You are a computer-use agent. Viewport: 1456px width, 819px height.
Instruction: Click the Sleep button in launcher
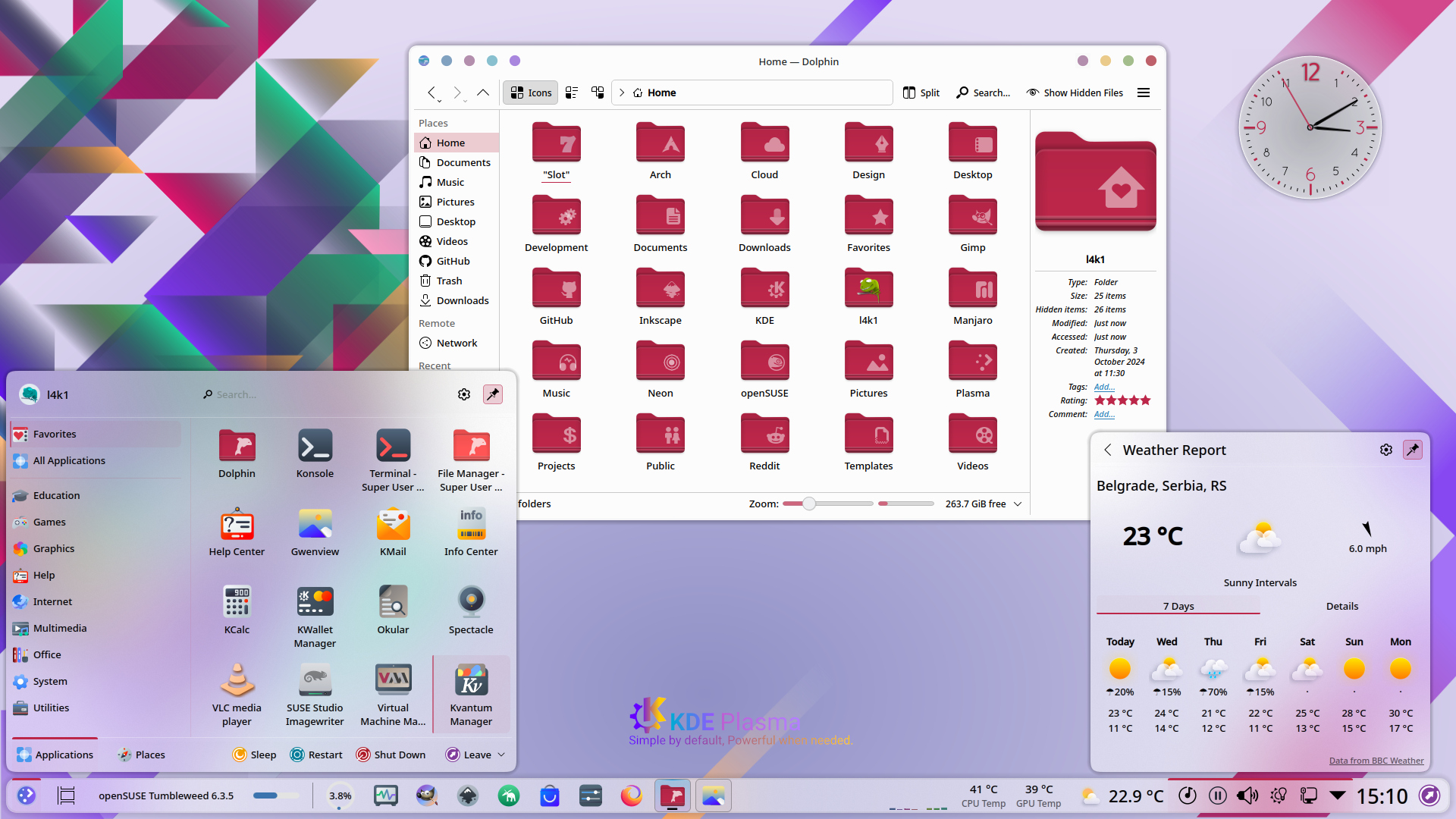click(254, 755)
